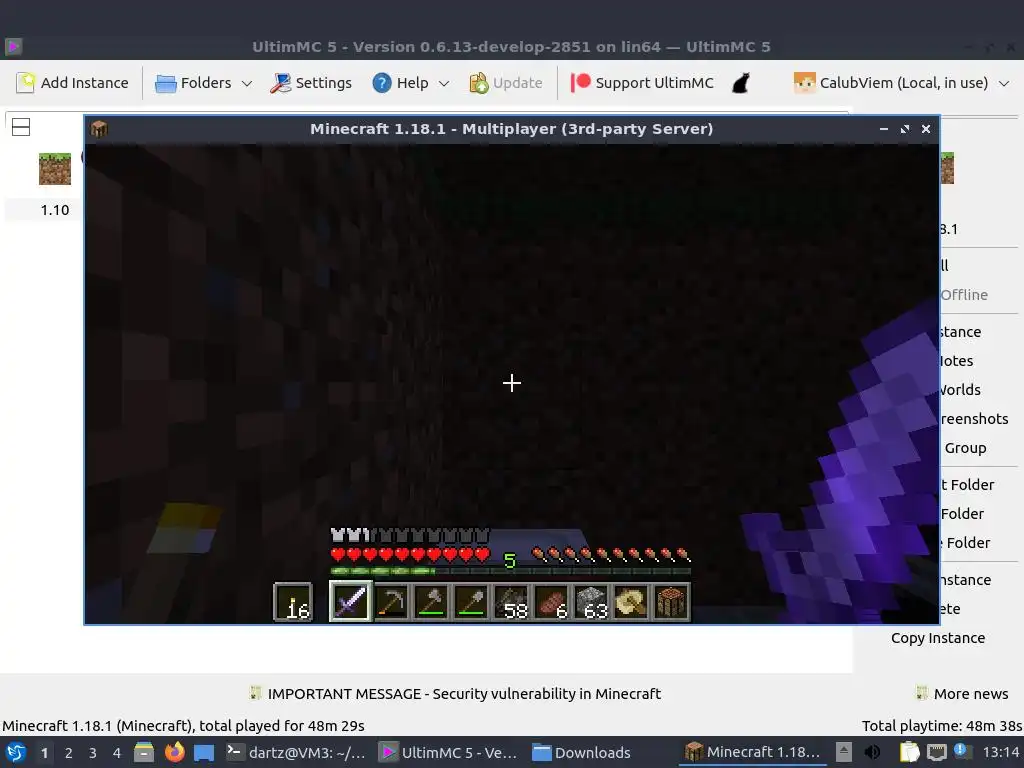Click the blue show desktop taskbar icon
1024x768 pixels.
click(204, 753)
